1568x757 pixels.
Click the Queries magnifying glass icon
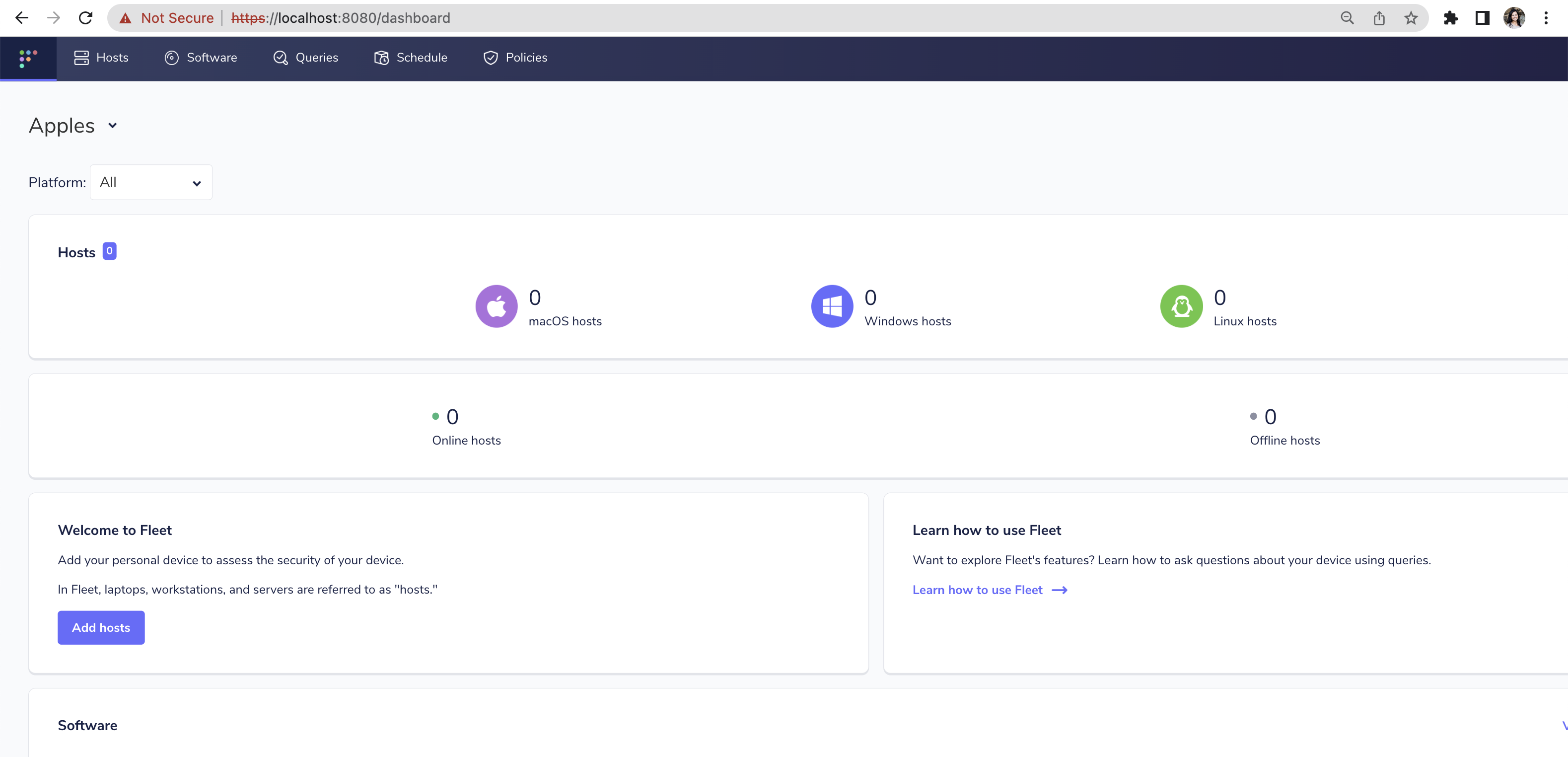[x=281, y=57]
